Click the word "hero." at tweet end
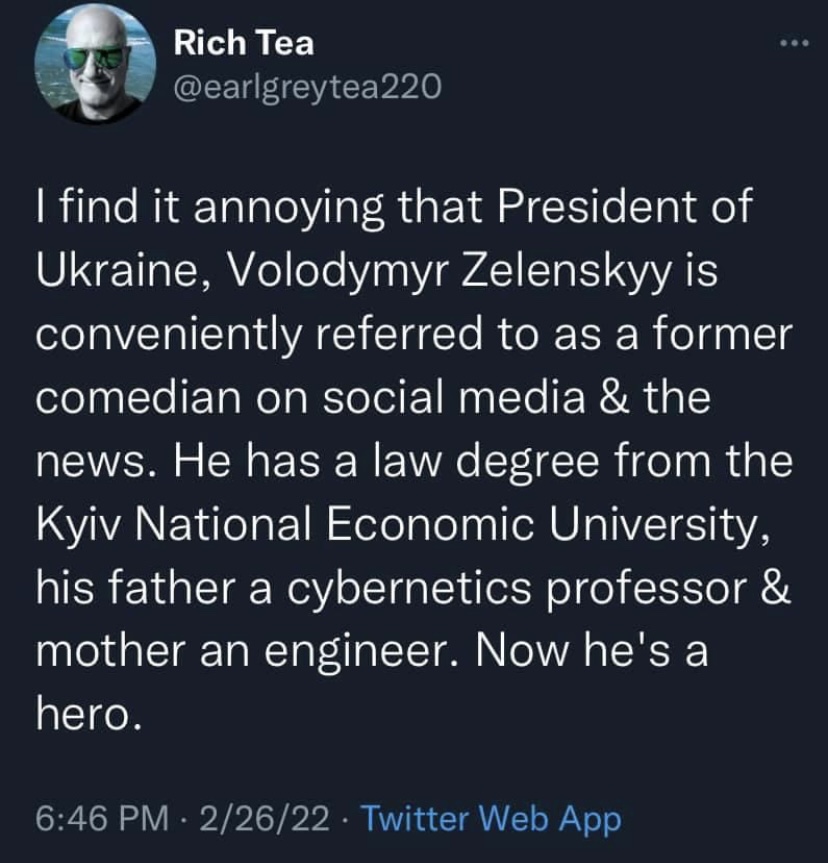The height and width of the screenshot is (863, 828). coord(84,711)
